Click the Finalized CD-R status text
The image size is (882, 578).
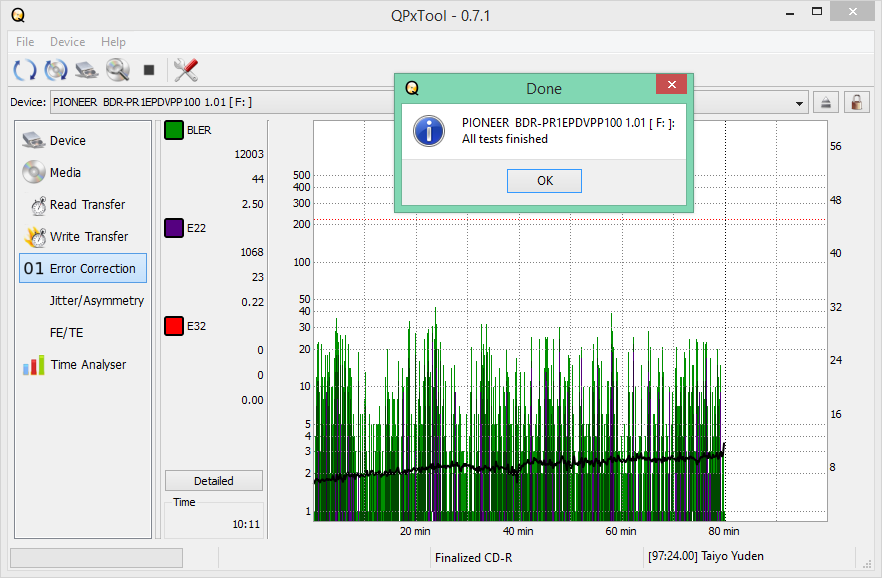(474, 558)
